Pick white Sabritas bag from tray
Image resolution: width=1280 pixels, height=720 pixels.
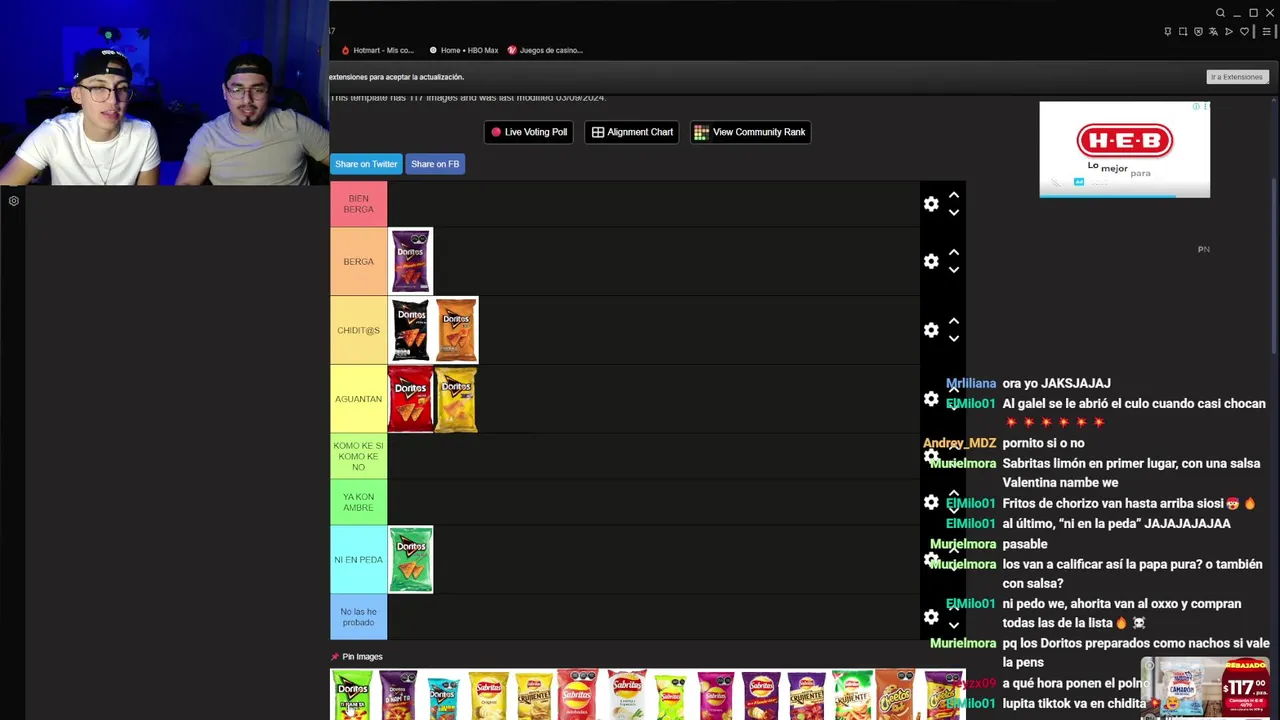tap(625, 695)
